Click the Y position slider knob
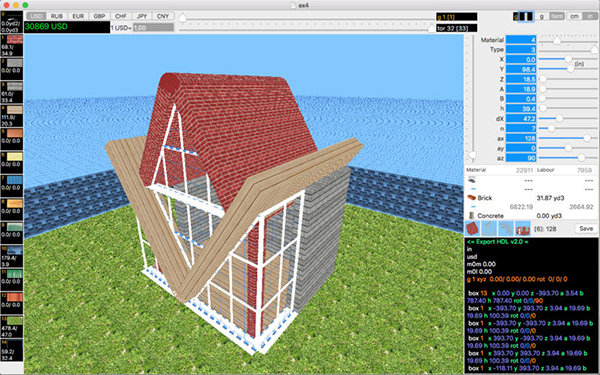Viewport: 600px width, 375px height. [x=571, y=69]
